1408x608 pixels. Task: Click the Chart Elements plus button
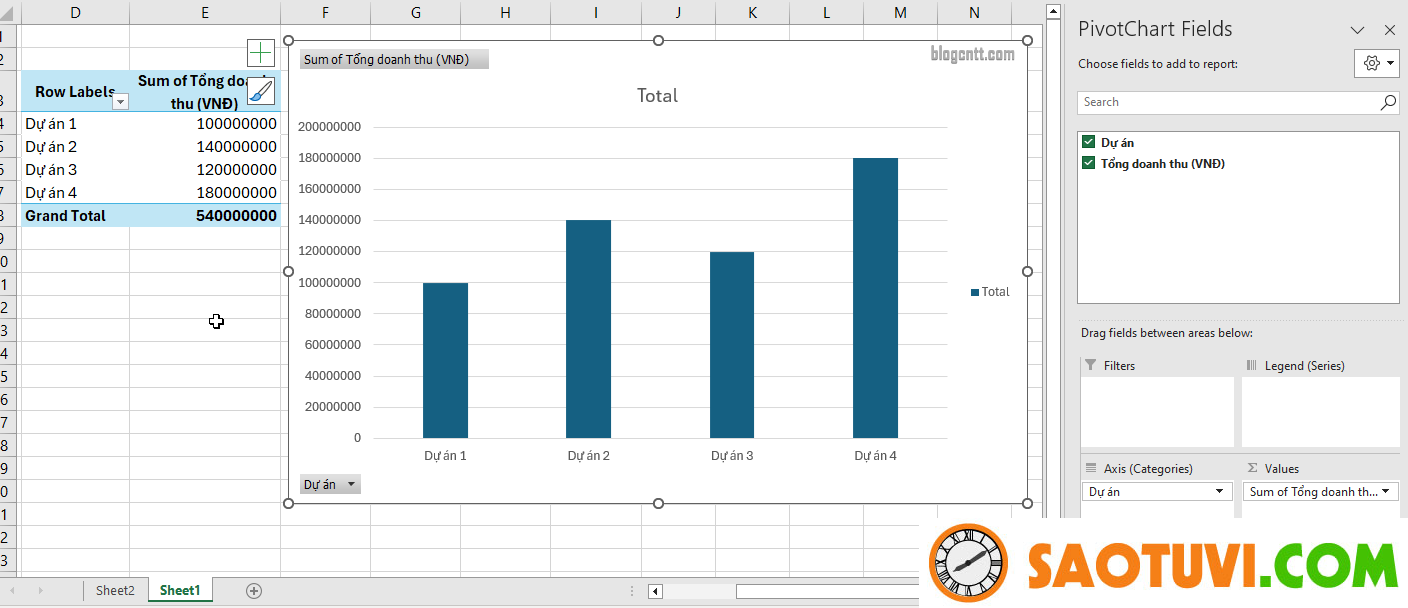tap(260, 53)
